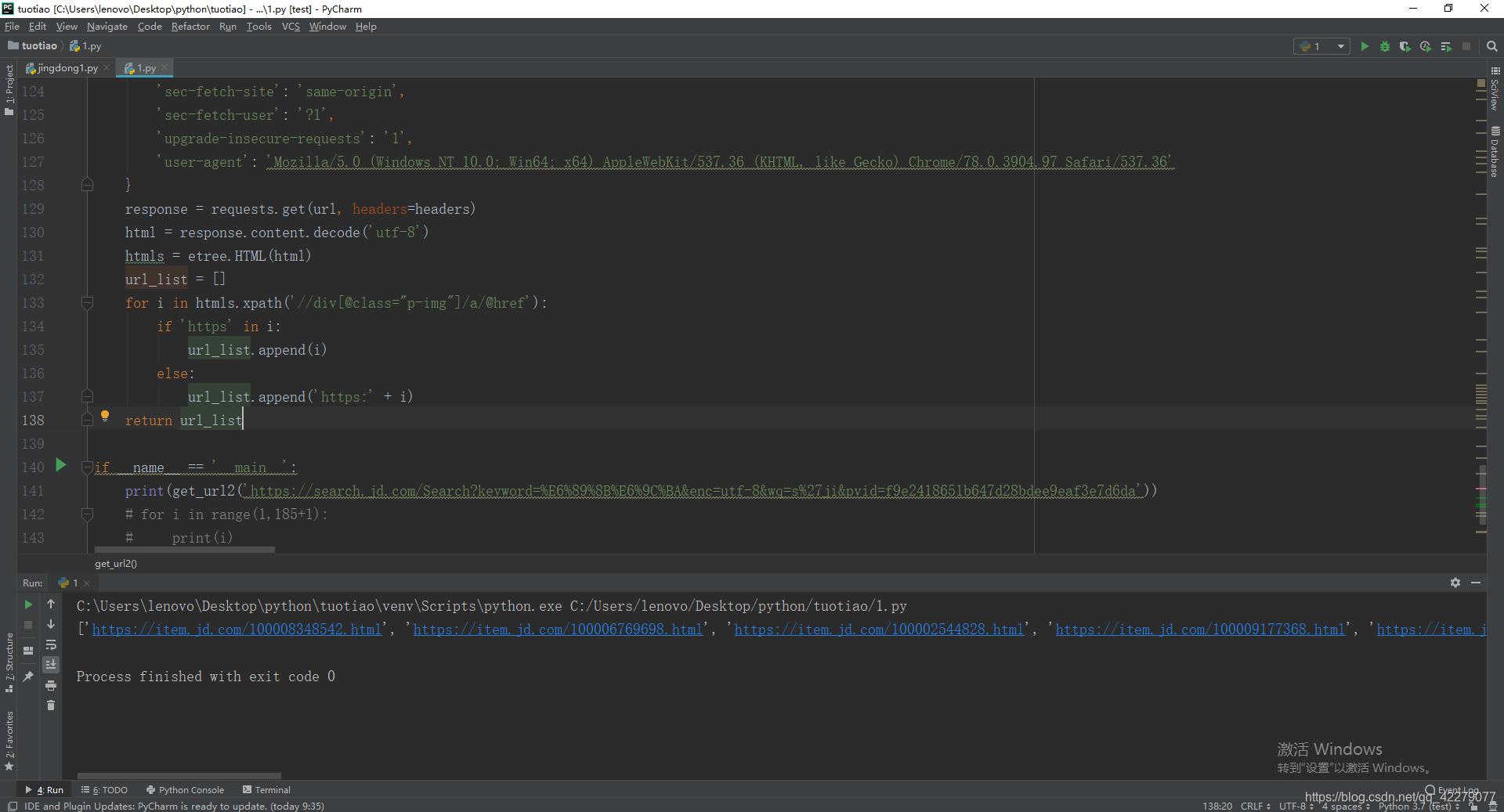Close the Run '1' tab
Viewport: 1504px width, 812px height.
tap(87, 583)
